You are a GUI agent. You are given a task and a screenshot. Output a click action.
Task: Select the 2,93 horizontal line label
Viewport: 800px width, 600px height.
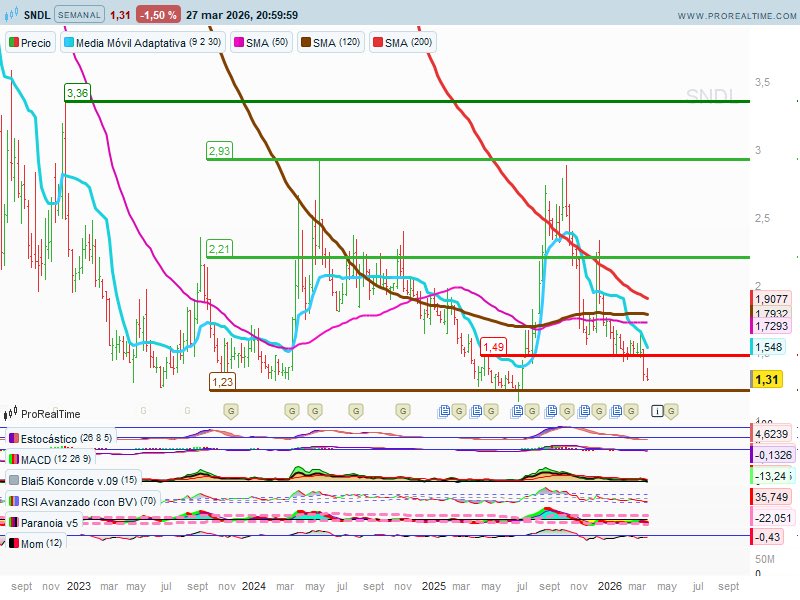pyautogui.click(x=219, y=151)
